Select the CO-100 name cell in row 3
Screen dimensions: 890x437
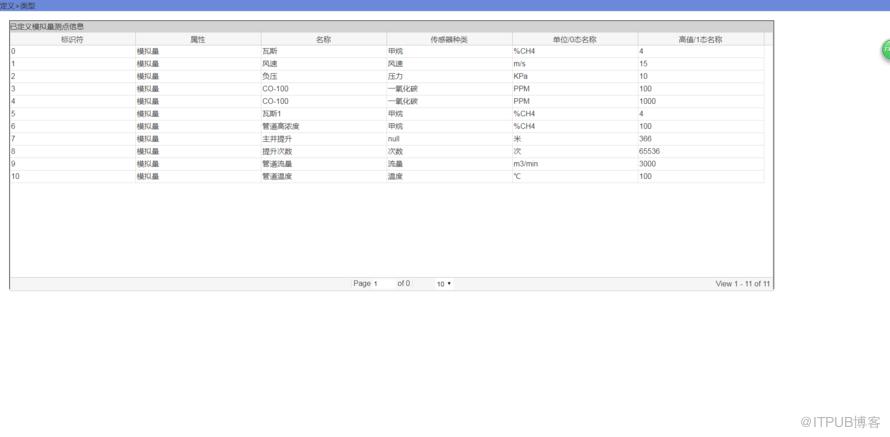(x=324, y=89)
